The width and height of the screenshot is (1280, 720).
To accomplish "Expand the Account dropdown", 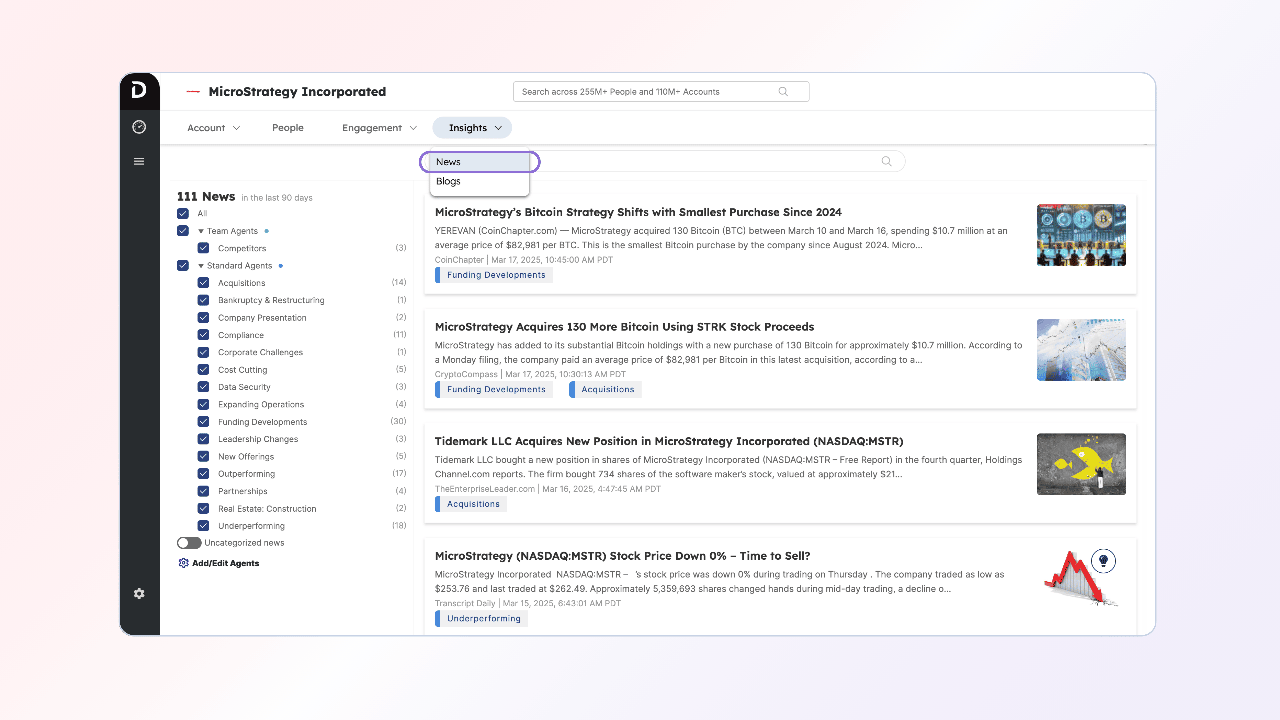I will pos(214,128).
